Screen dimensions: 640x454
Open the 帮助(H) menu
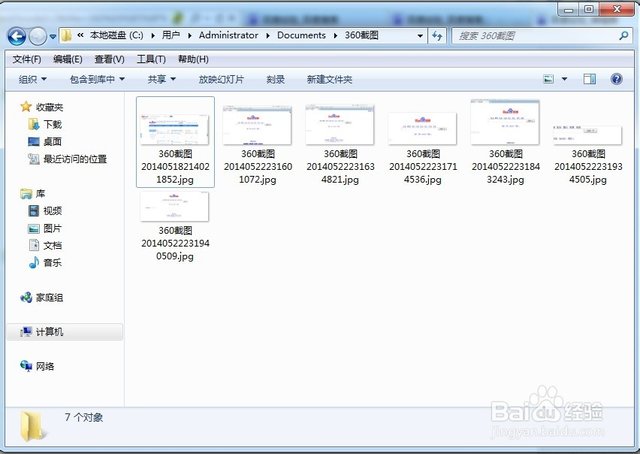tap(193, 59)
